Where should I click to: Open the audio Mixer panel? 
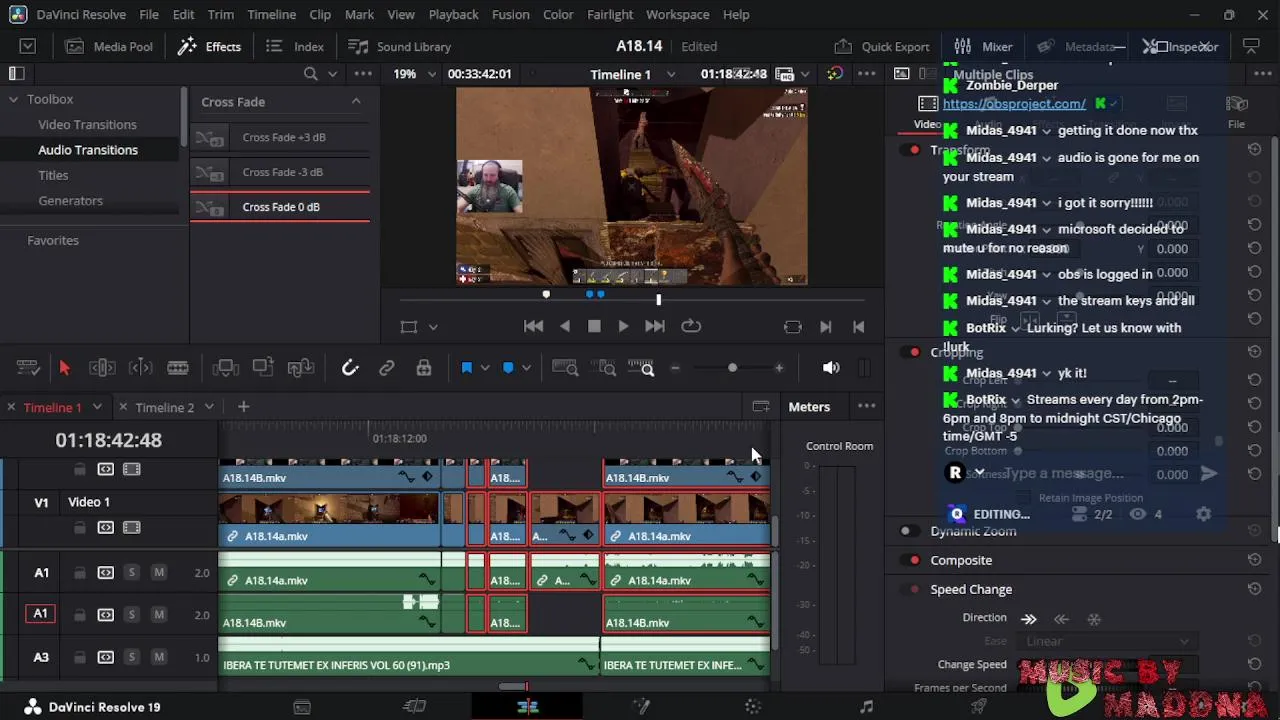tap(983, 46)
